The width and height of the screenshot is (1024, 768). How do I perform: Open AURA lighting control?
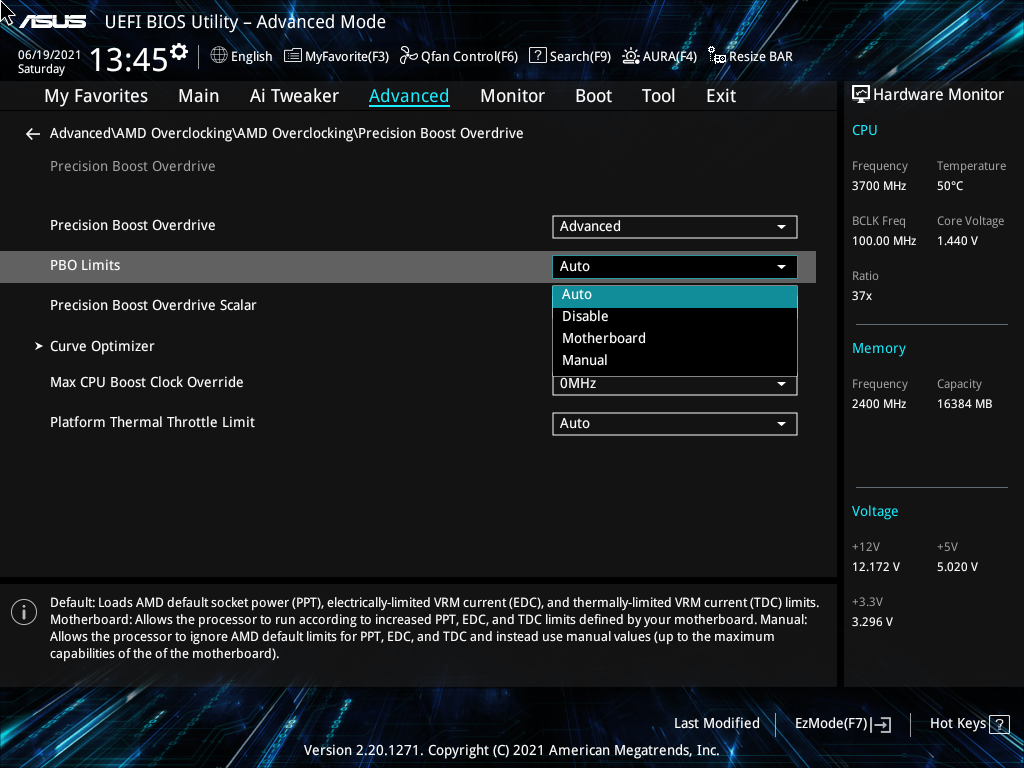659,56
